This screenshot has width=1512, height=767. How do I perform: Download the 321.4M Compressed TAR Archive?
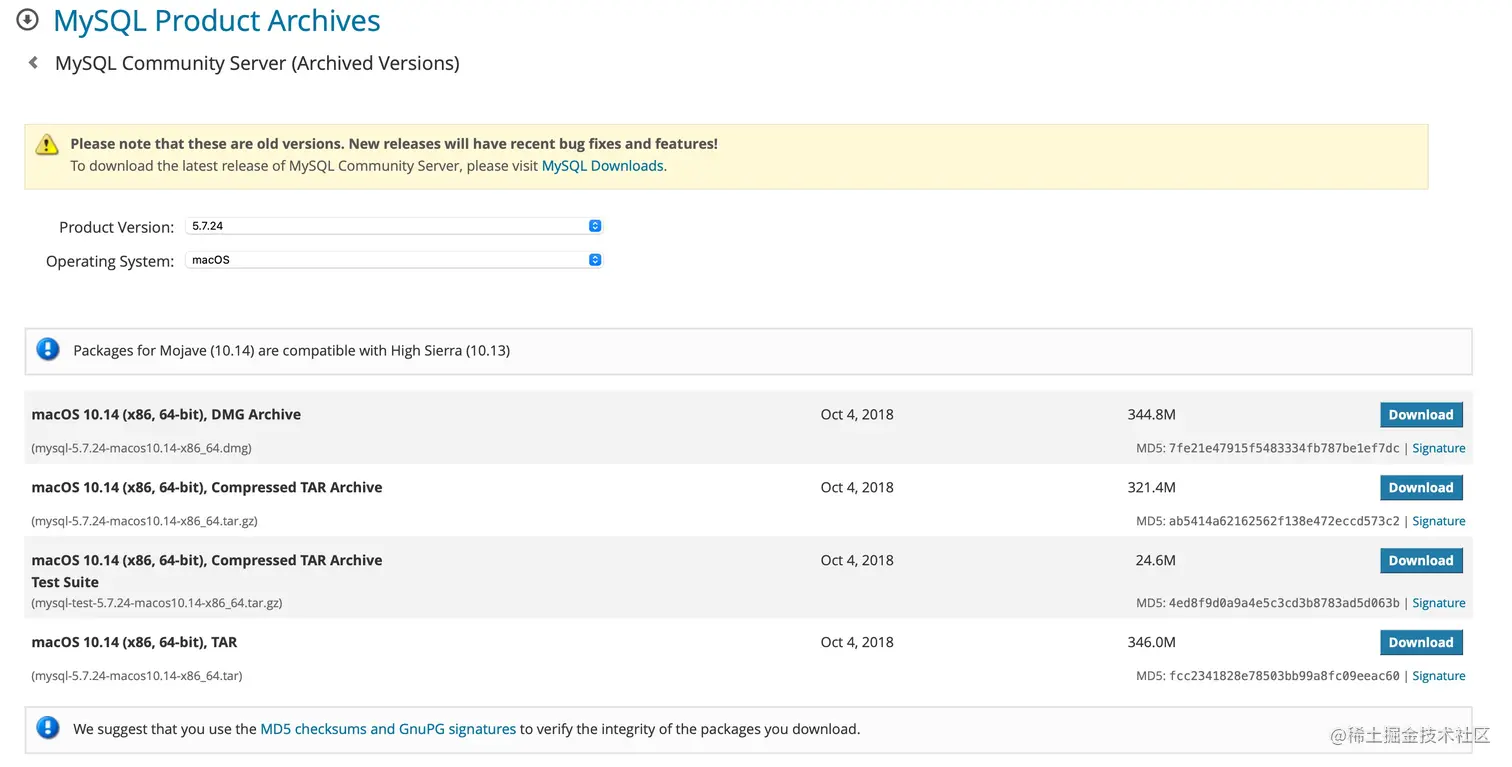1421,488
